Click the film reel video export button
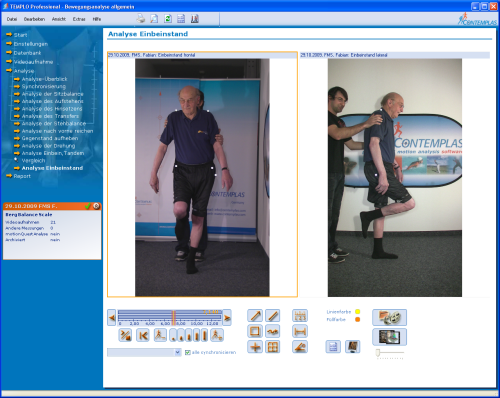Image resolution: width=500 pixels, height=398 pixels. click(x=389, y=317)
